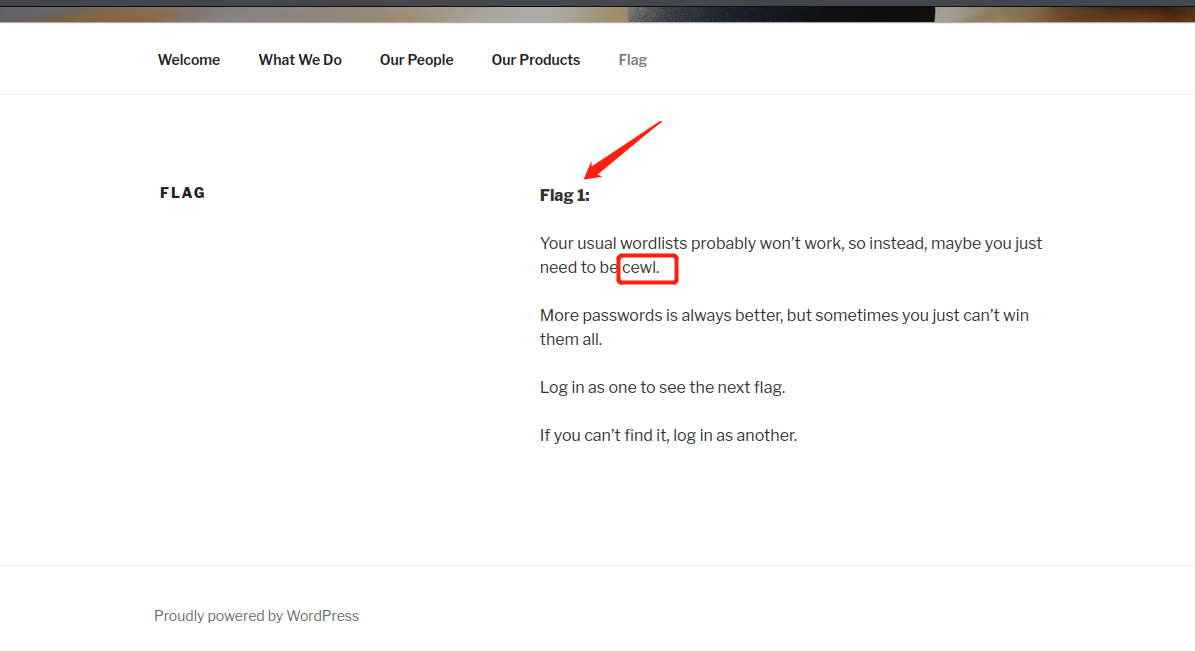Click the word 'WordPress' in footer
The width and height of the screenshot is (1195, 651).
(x=322, y=615)
